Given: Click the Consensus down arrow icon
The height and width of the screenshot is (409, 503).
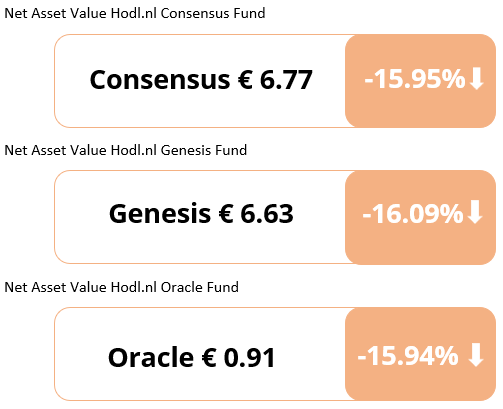Looking at the screenshot, I should (476, 79).
